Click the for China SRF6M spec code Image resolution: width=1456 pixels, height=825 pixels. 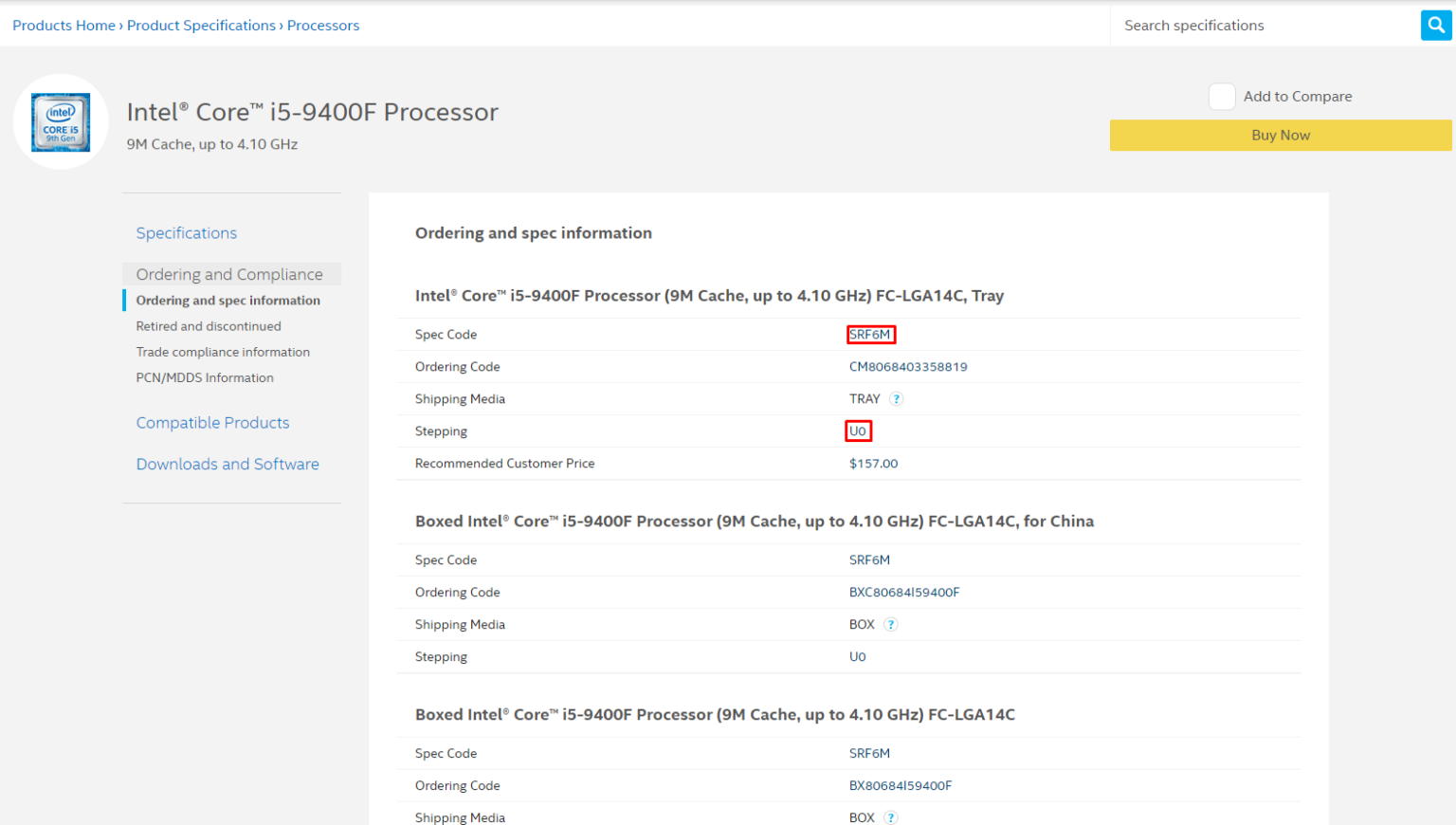tap(869, 560)
